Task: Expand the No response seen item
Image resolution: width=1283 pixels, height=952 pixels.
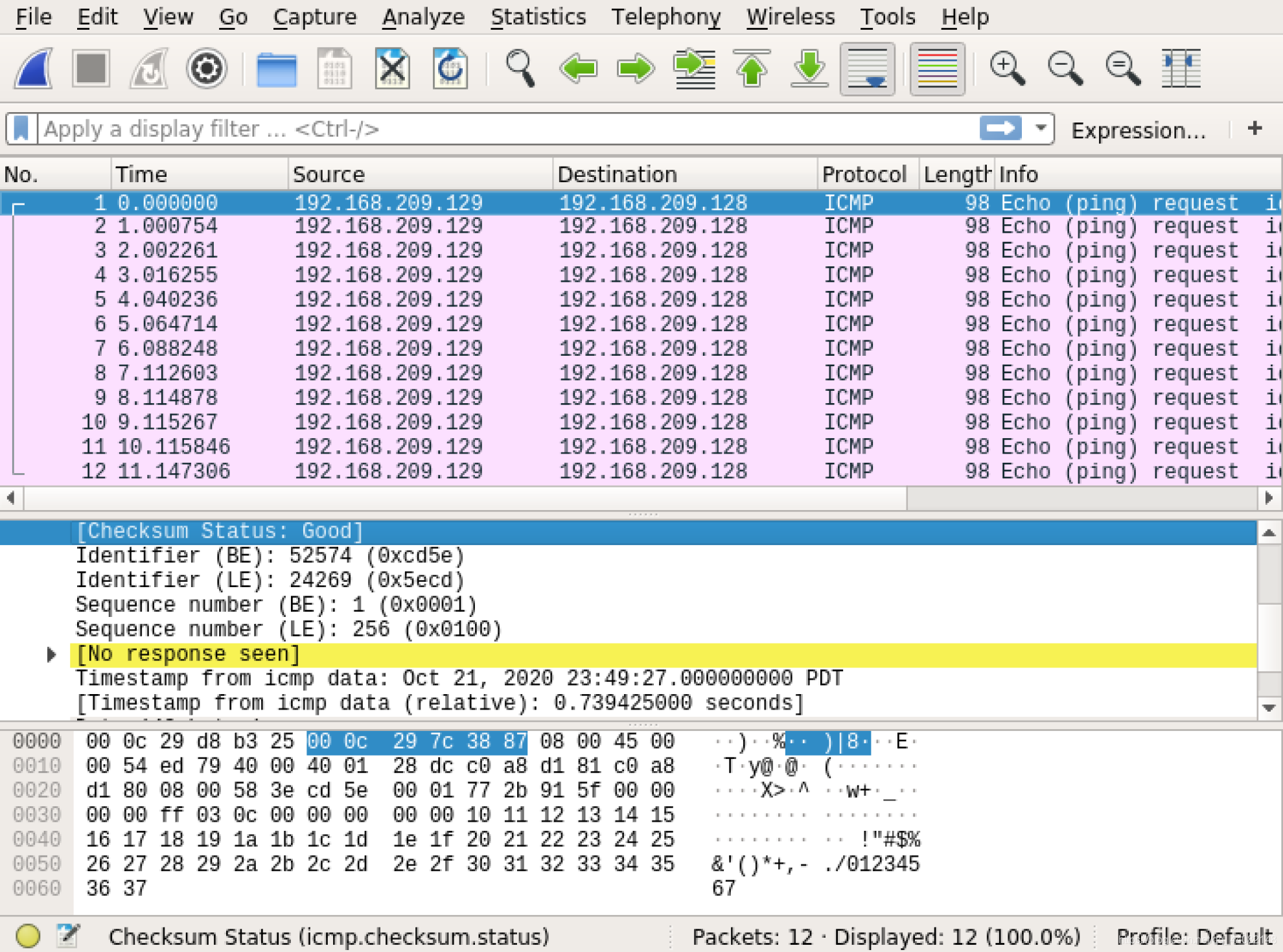Action: [x=51, y=654]
